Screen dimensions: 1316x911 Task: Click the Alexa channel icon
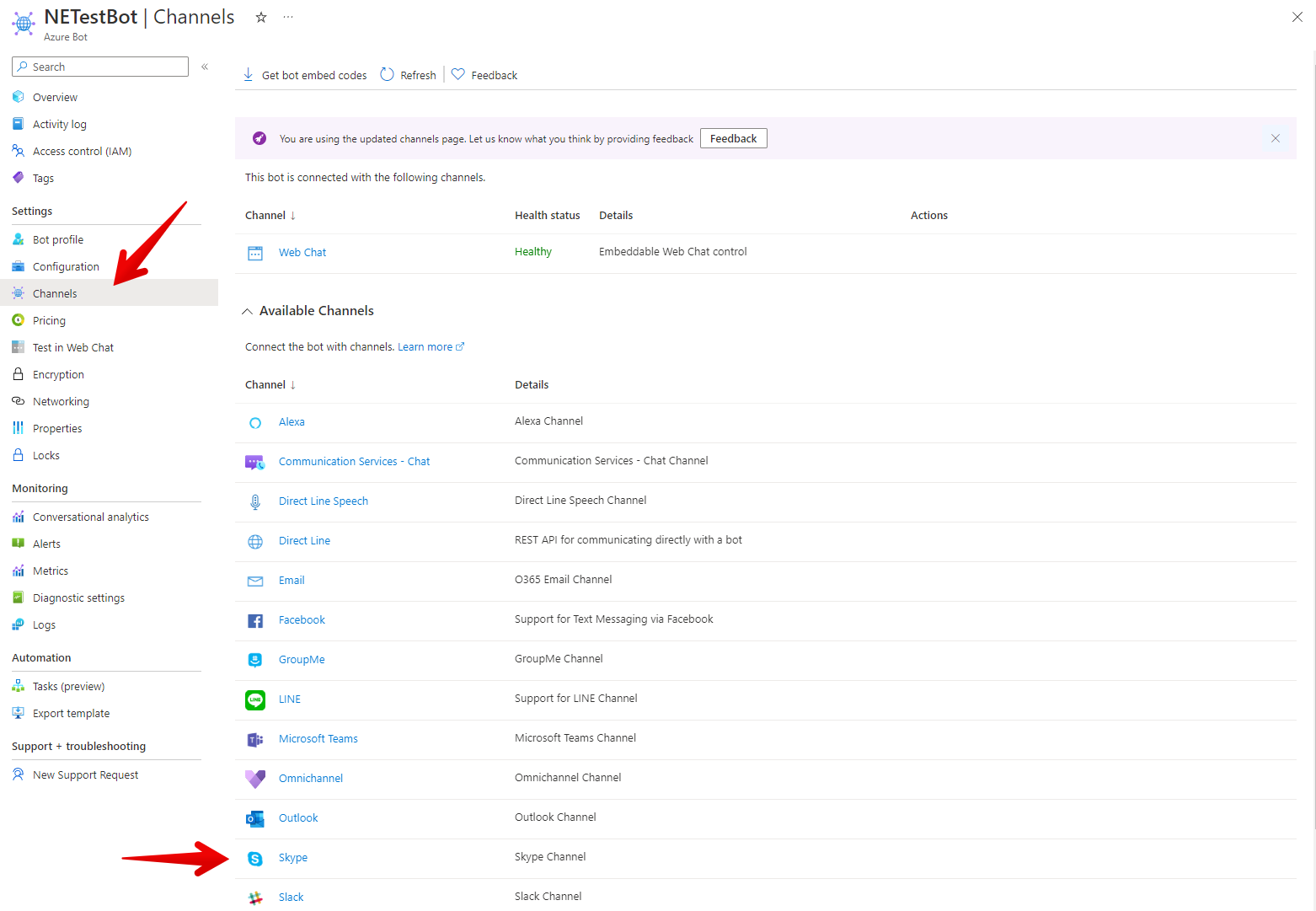coord(255,422)
